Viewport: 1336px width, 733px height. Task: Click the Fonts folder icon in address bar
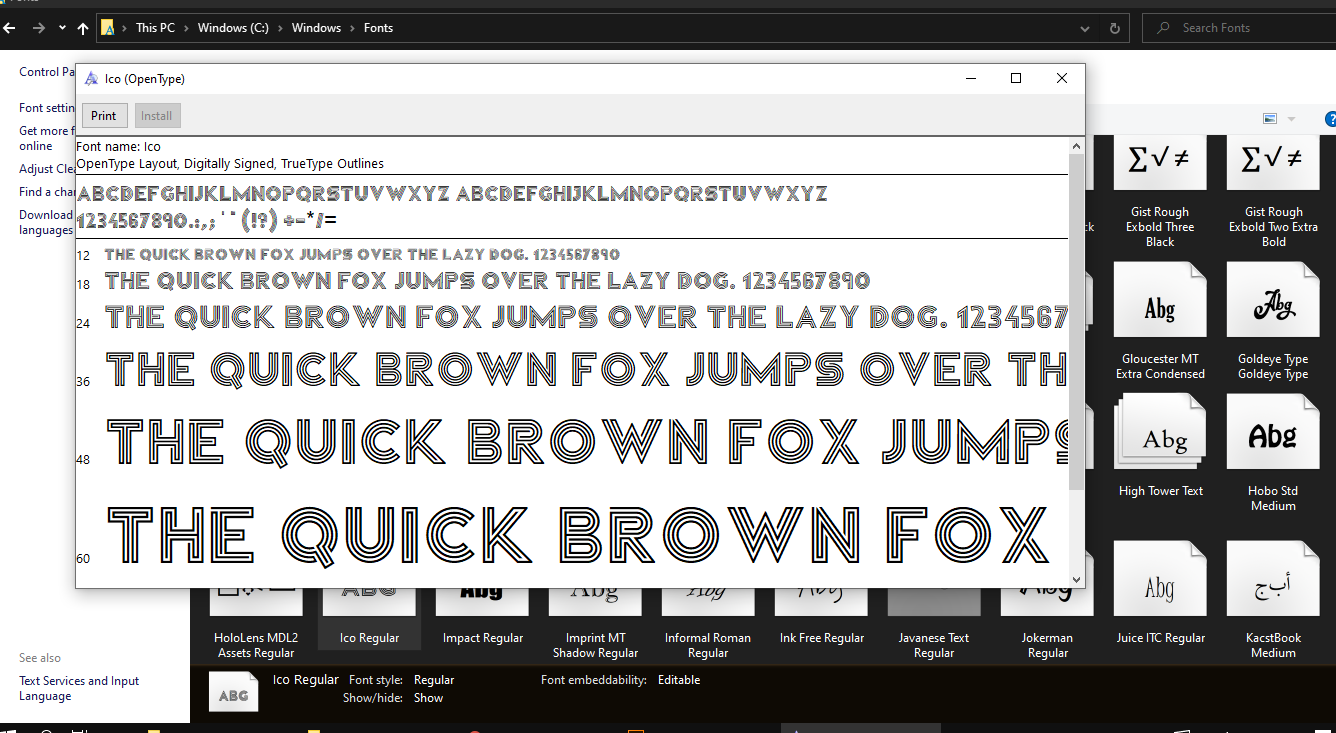tap(108, 28)
